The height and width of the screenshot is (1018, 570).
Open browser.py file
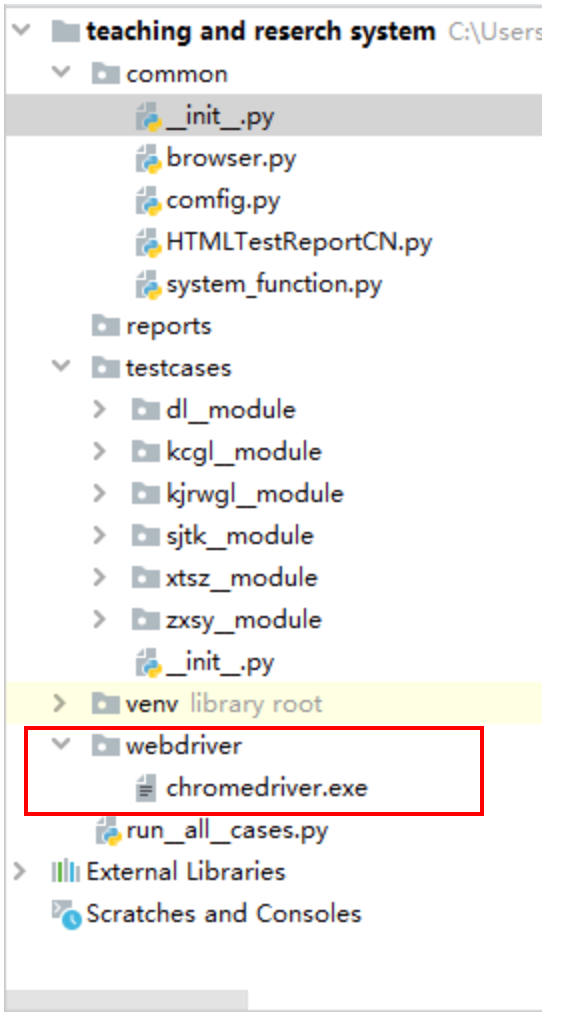point(231,158)
